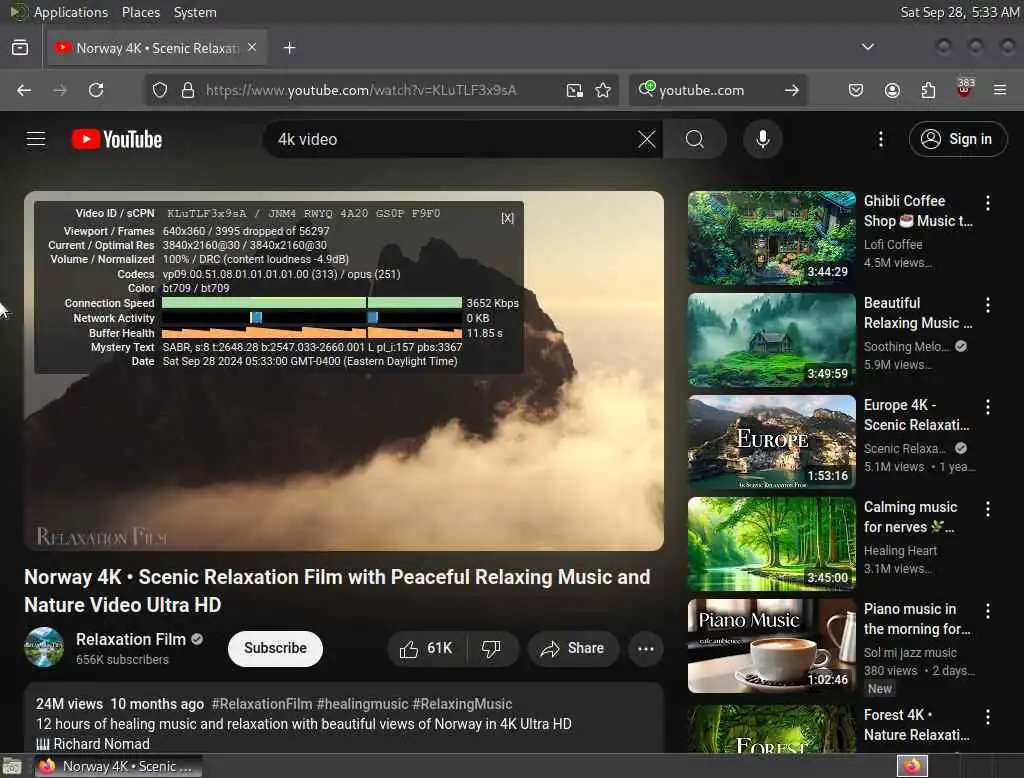Open Firefox View button
Viewport: 1024px width, 778px height.
20,48
